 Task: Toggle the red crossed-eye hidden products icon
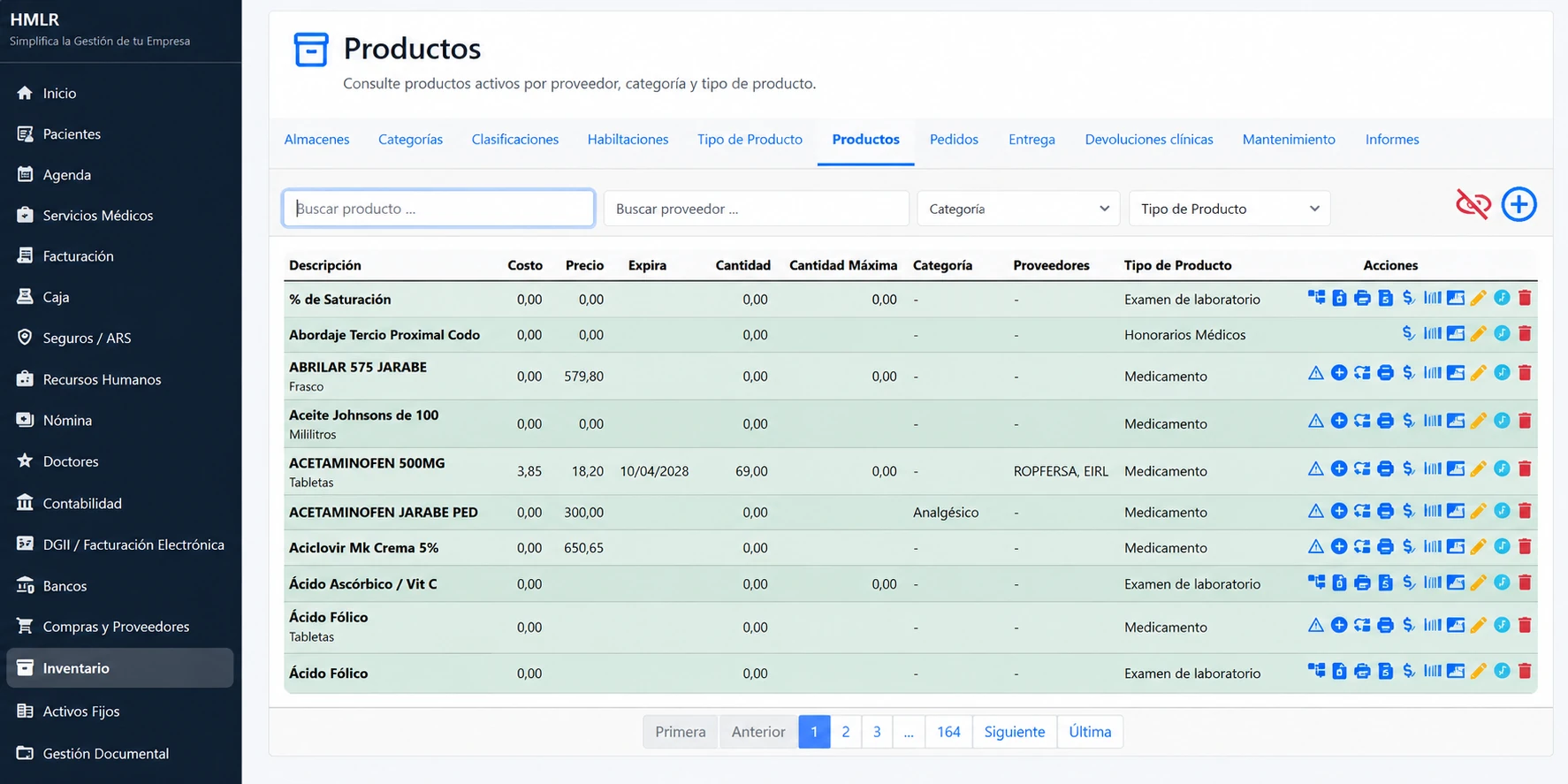click(x=1473, y=205)
